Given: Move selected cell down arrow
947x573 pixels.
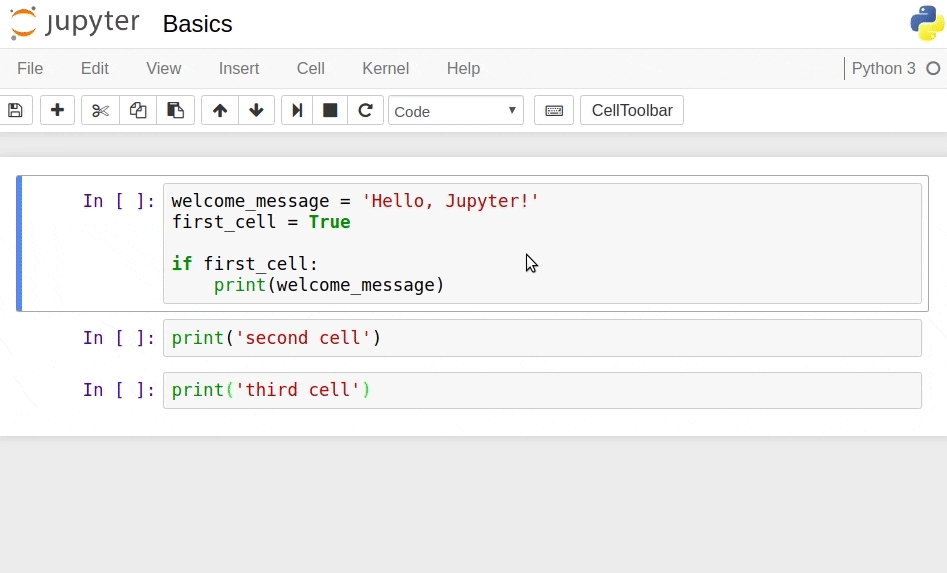Looking at the screenshot, I should (x=256, y=110).
